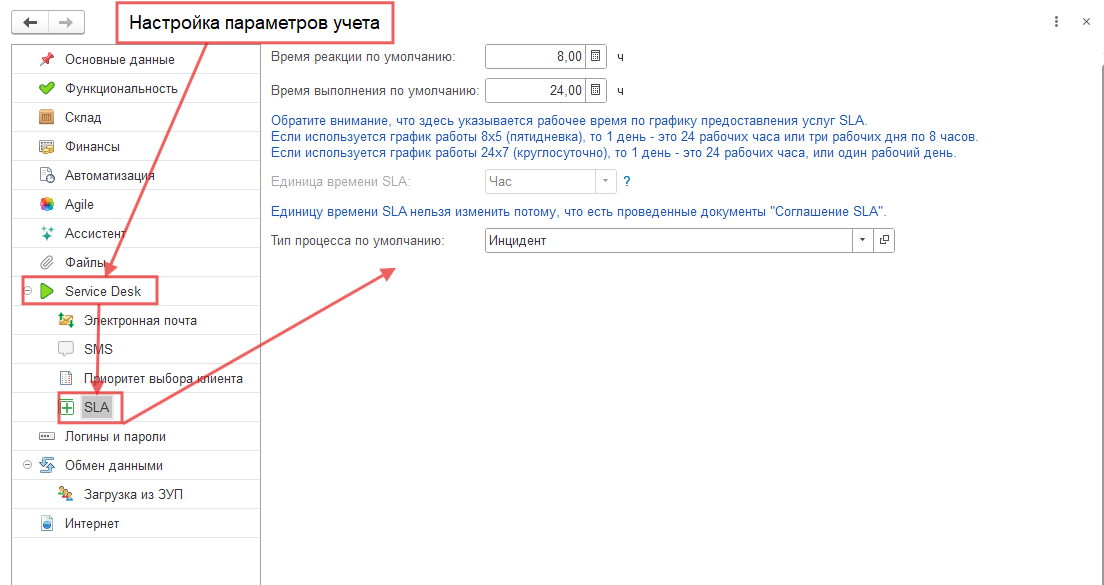This screenshot has width=1104, height=585.
Task: Click the green checkmark icon beside Функциональность
Action: click(x=47, y=89)
